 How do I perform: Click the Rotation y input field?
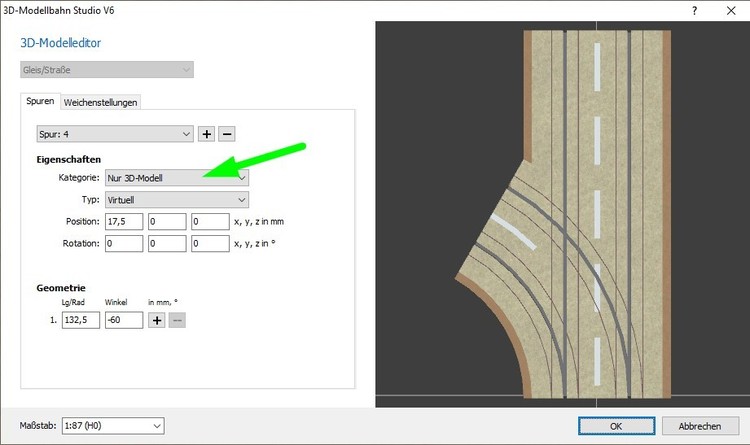(x=167, y=244)
